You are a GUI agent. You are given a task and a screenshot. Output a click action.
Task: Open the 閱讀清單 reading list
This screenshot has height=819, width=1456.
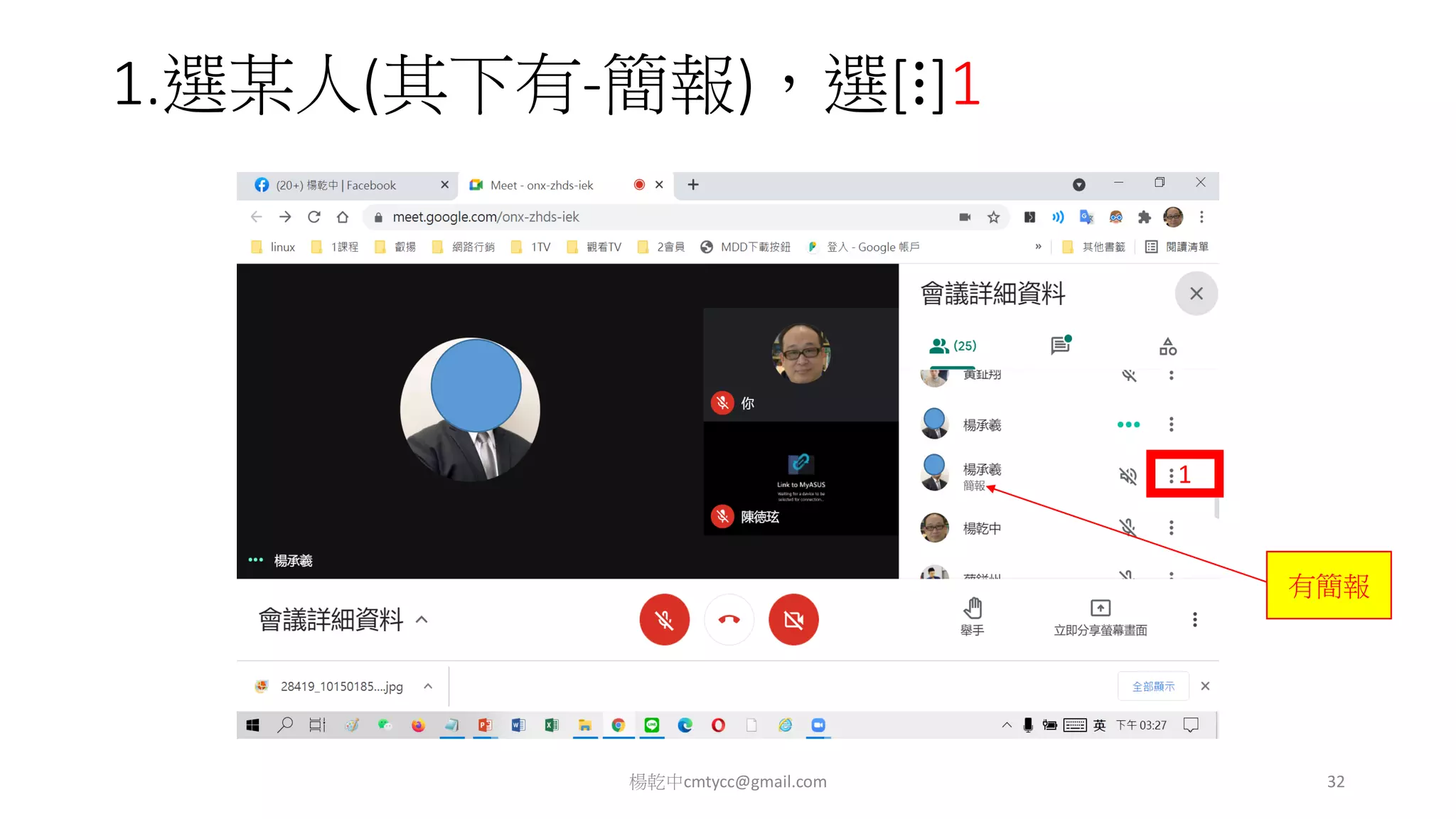click(1177, 247)
